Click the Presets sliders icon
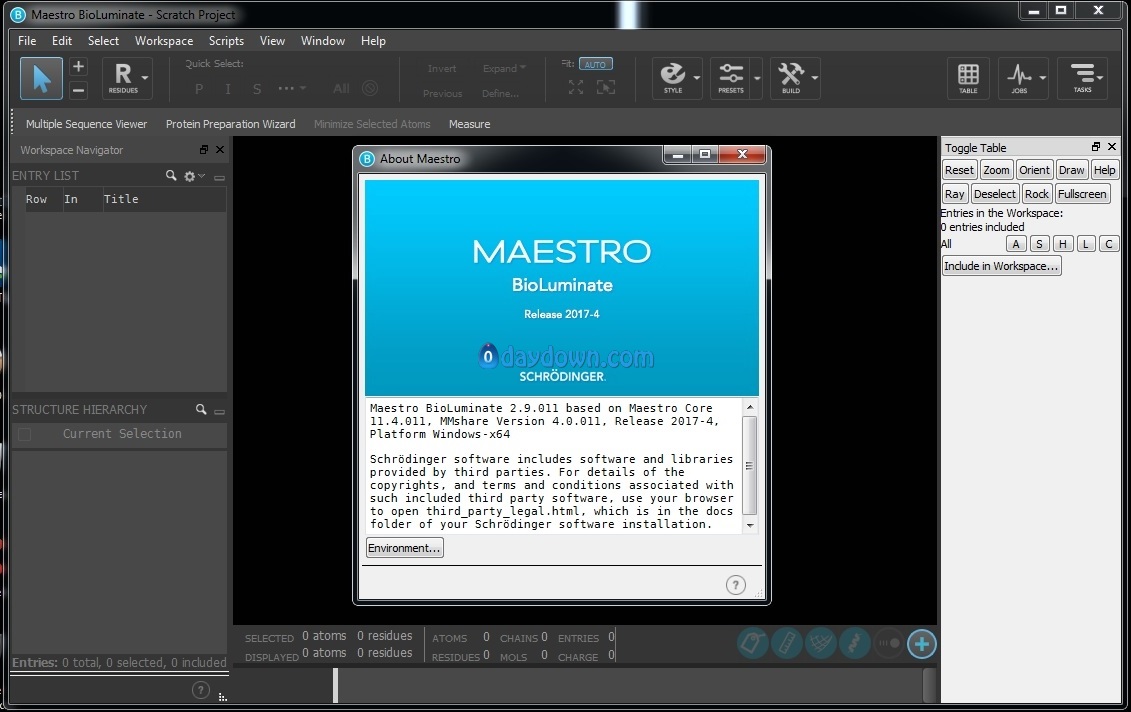This screenshot has height=712, width=1131. 731,77
